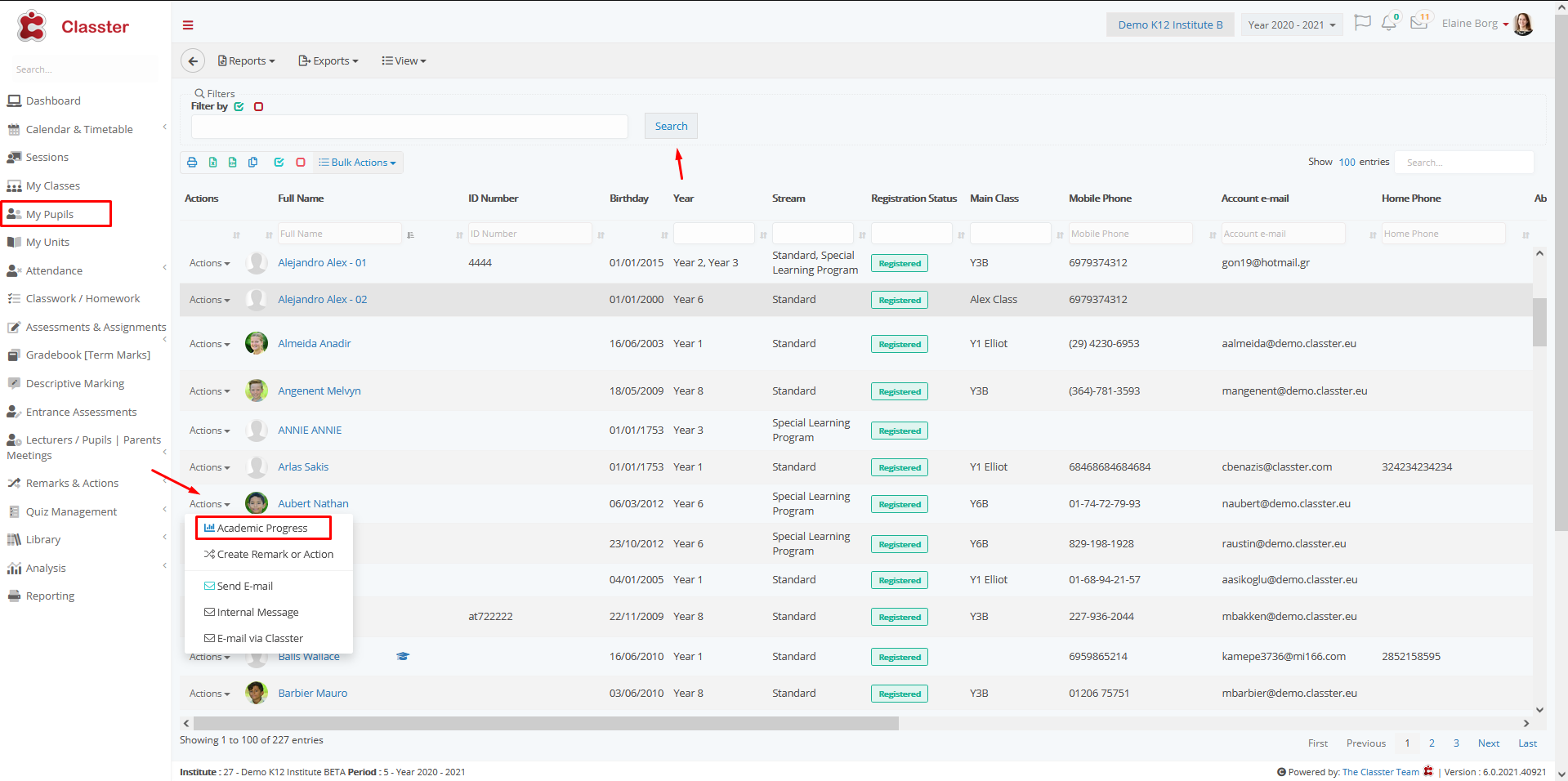Click the table's vertical scrollbar thumb

1539,322
